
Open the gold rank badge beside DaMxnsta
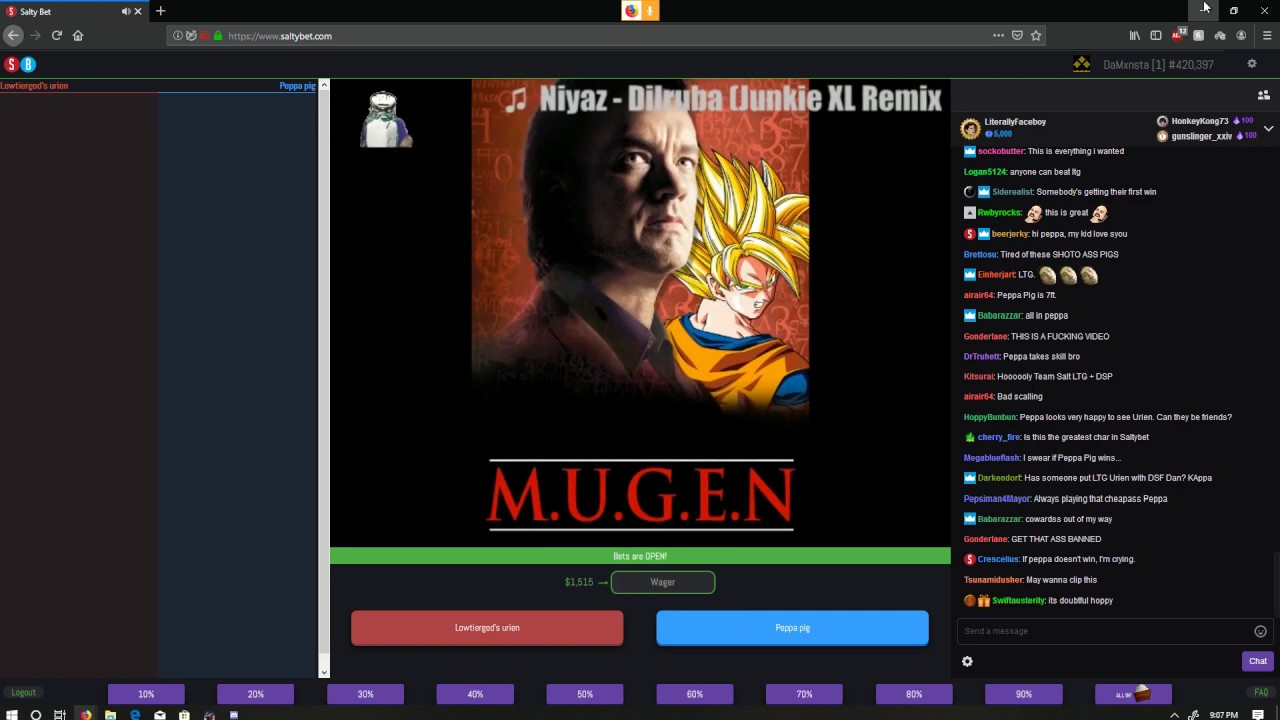[1082, 64]
